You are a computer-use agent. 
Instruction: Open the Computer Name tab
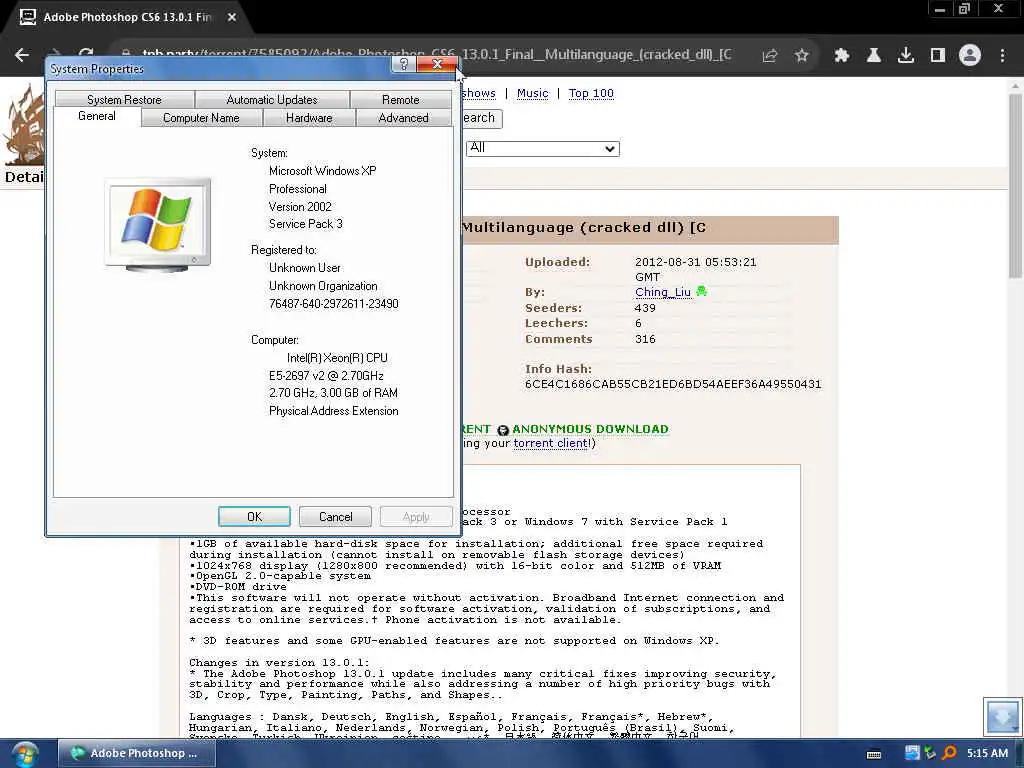(x=201, y=118)
